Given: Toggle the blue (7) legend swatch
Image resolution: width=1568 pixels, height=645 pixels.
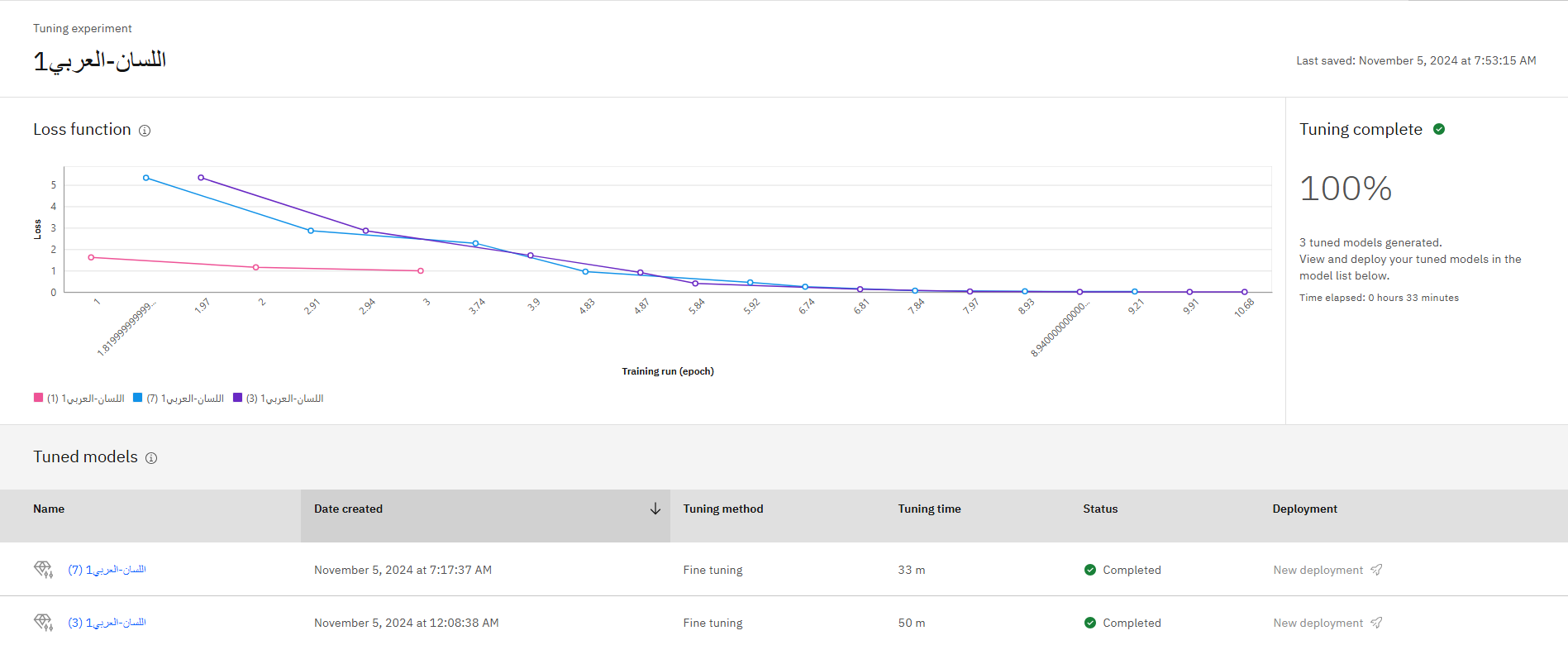Looking at the screenshot, I should coord(138,398).
